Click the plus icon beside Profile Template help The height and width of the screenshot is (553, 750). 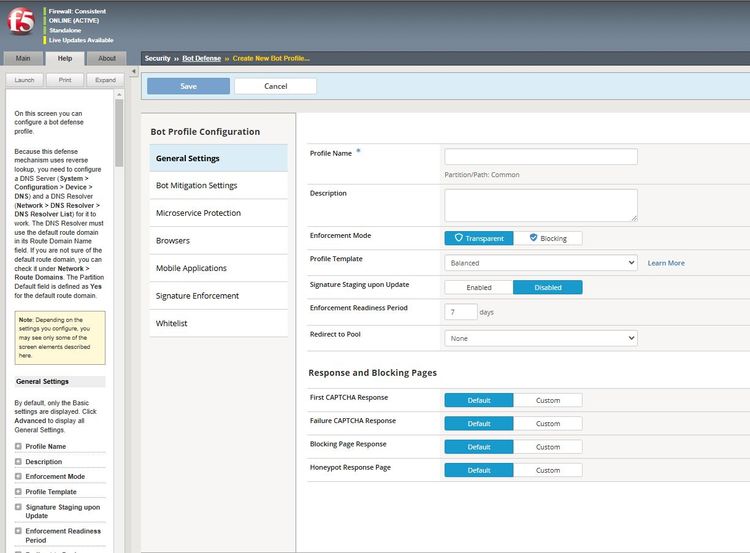(18, 492)
